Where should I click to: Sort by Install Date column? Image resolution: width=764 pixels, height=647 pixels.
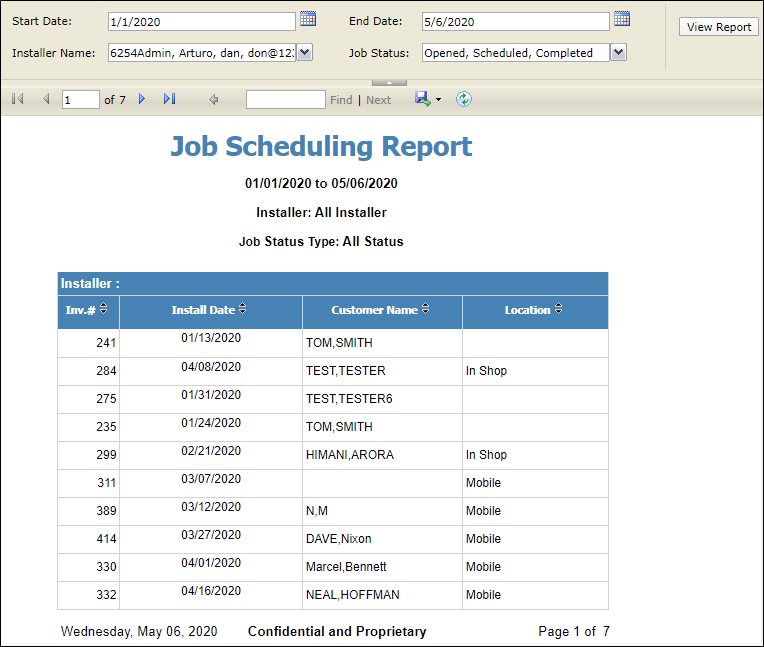(x=243, y=308)
